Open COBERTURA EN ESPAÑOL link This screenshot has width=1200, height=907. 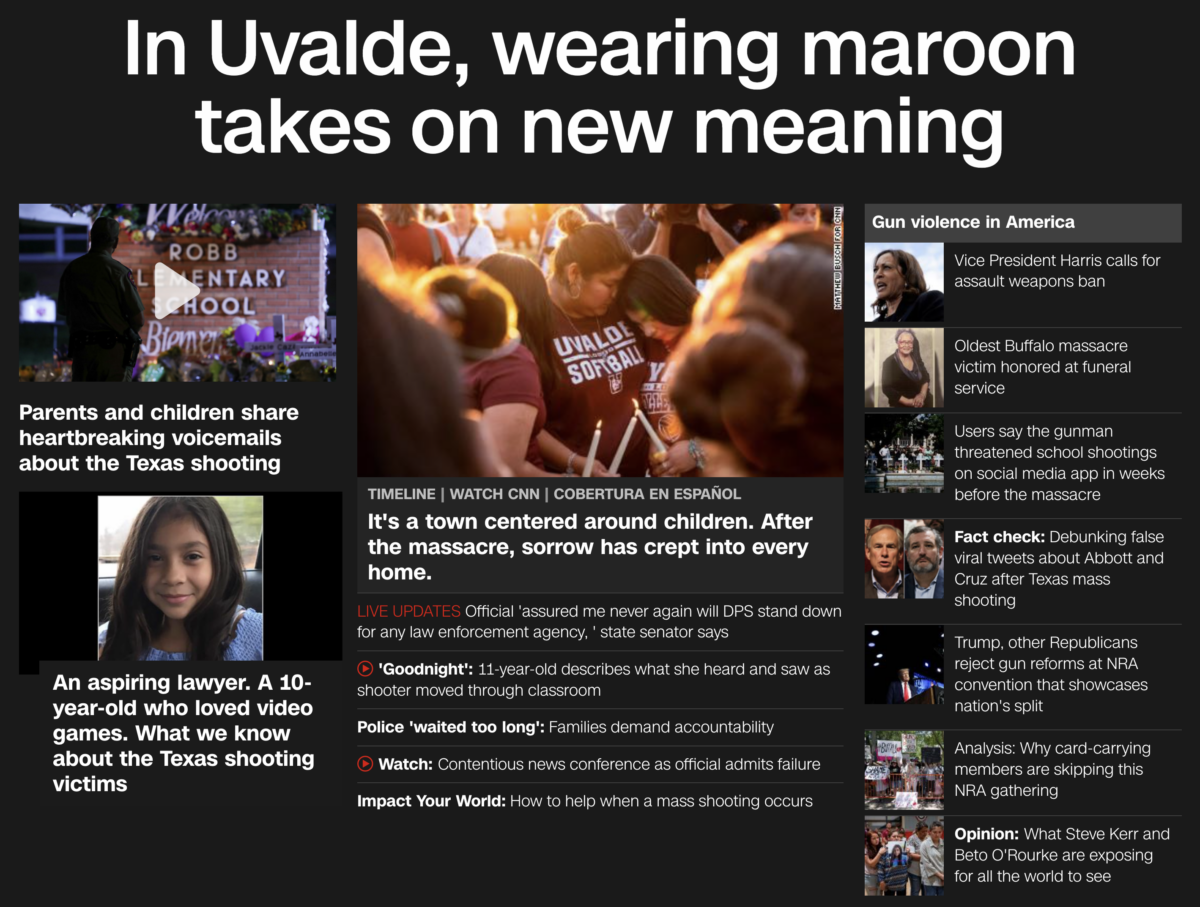tap(647, 494)
